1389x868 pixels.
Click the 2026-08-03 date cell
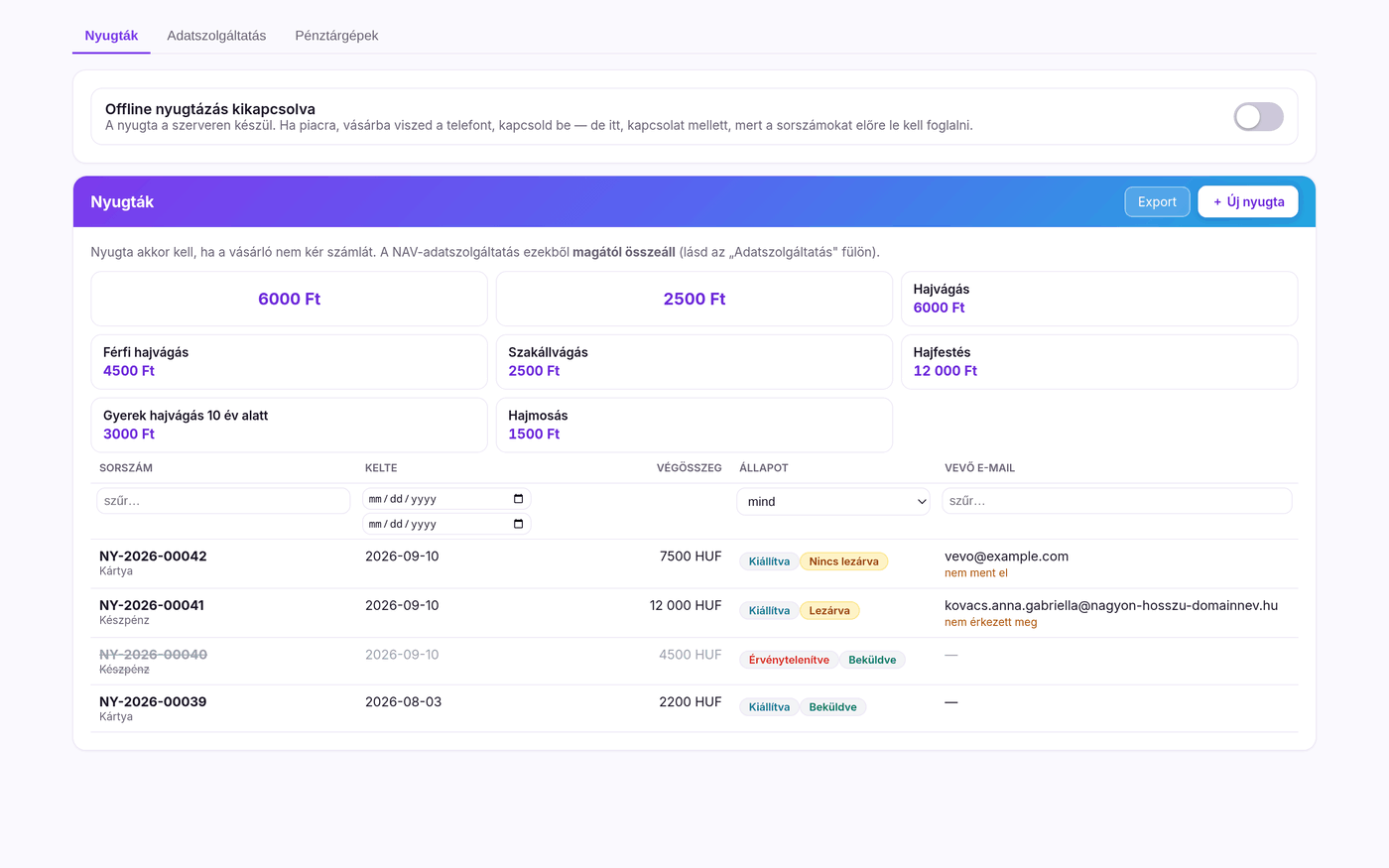pyautogui.click(x=403, y=701)
